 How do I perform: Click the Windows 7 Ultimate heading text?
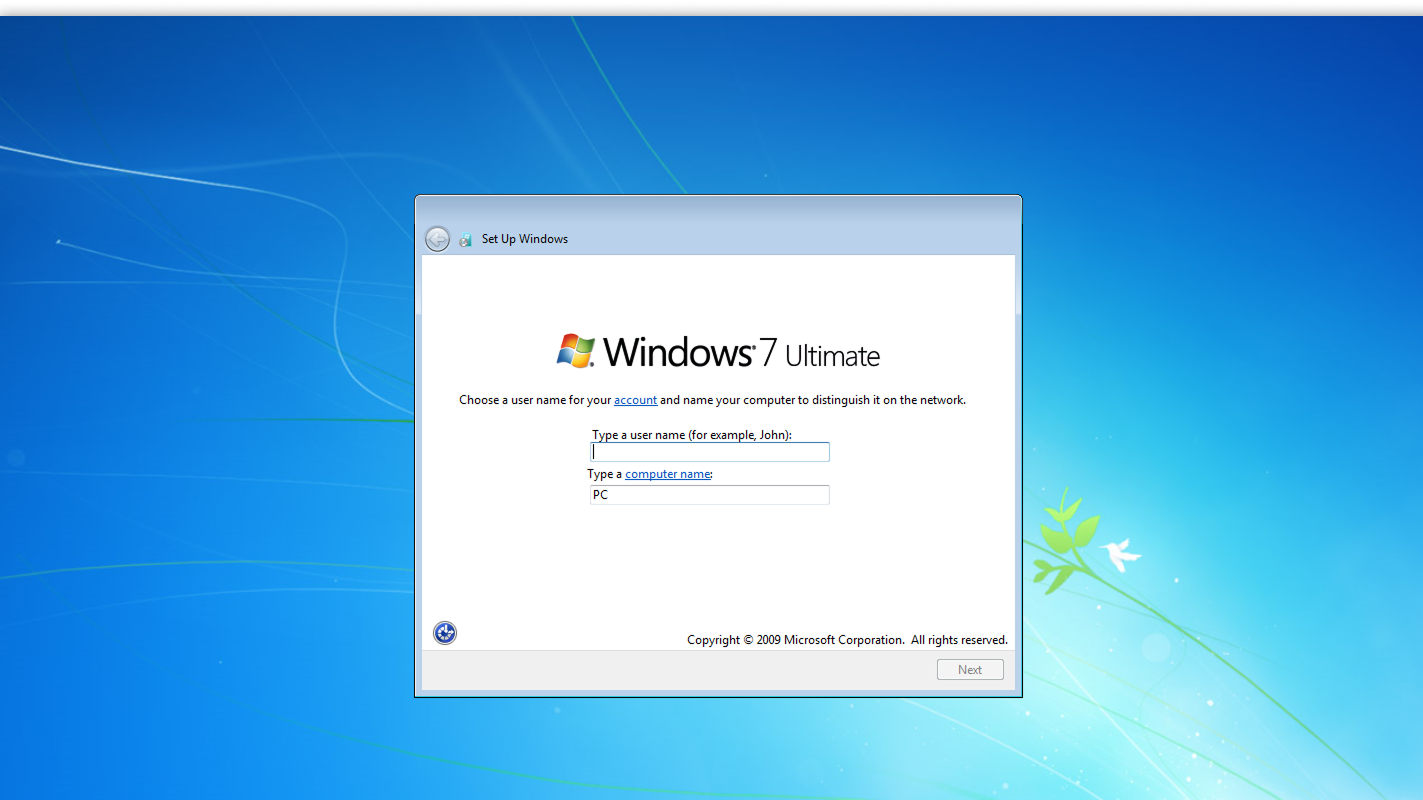(x=741, y=353)
